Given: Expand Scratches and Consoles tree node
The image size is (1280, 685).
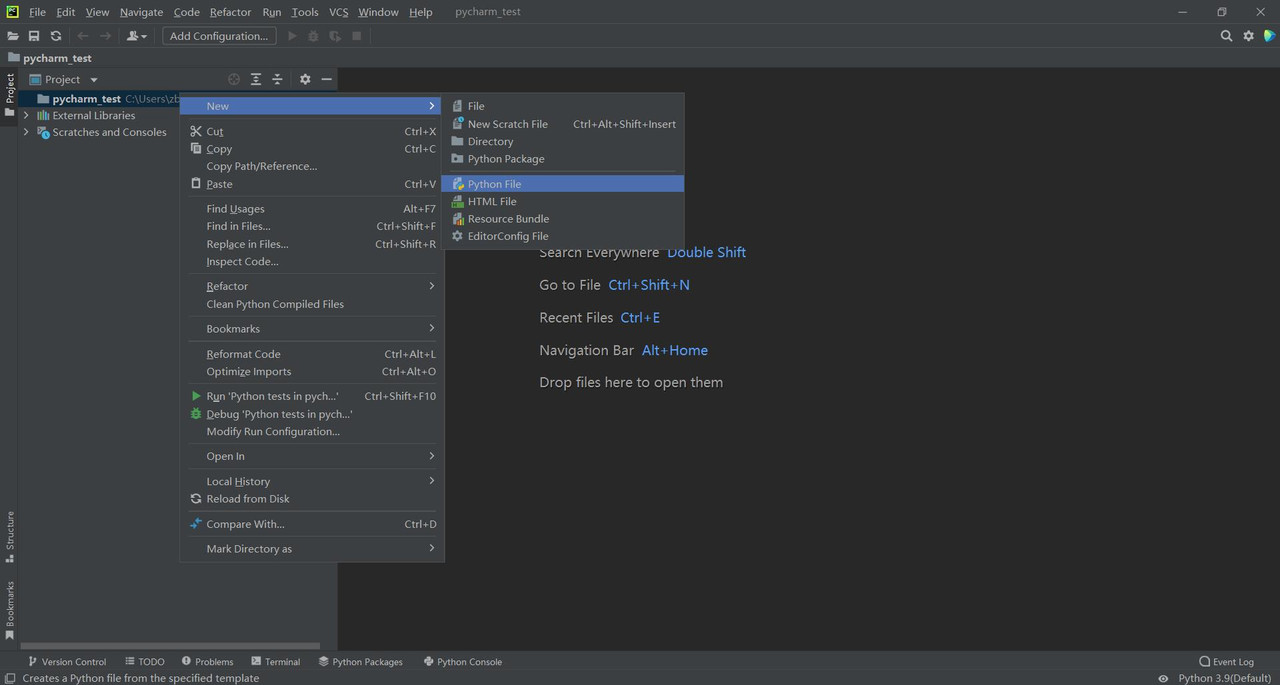Looking at the screenshot, I should click(x=26, y=132).
